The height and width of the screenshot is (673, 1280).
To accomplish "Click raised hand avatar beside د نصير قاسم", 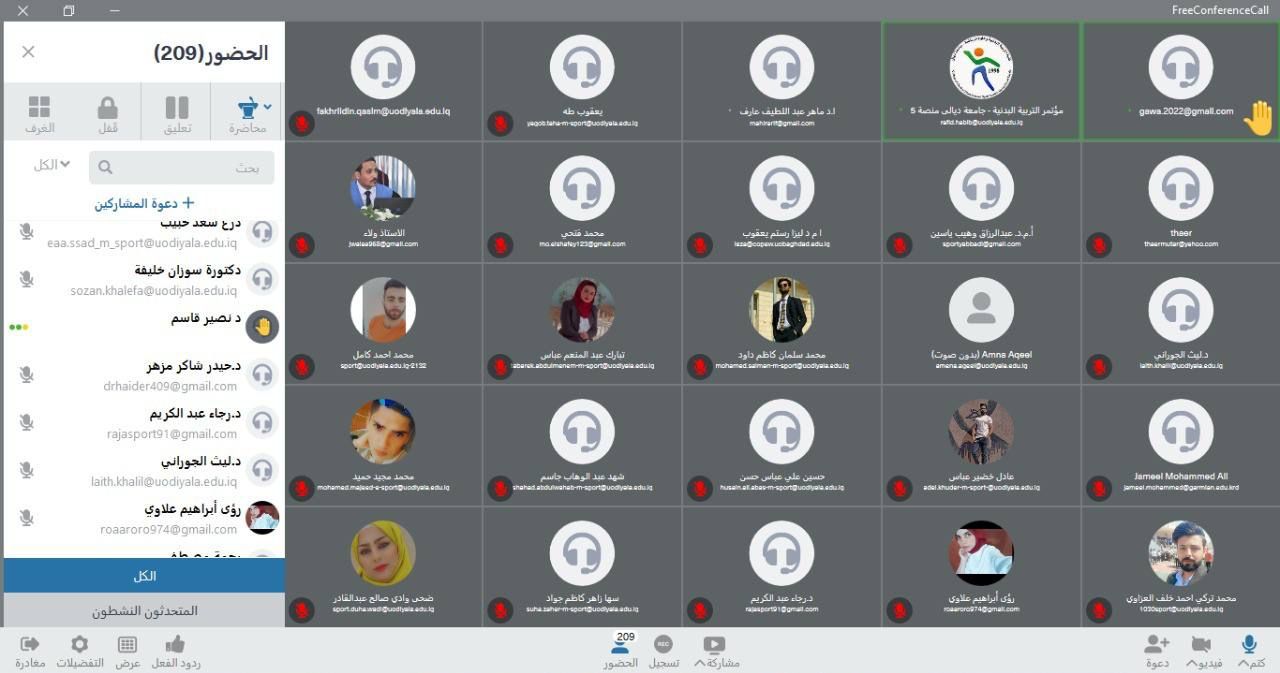I will coord(262,326).
